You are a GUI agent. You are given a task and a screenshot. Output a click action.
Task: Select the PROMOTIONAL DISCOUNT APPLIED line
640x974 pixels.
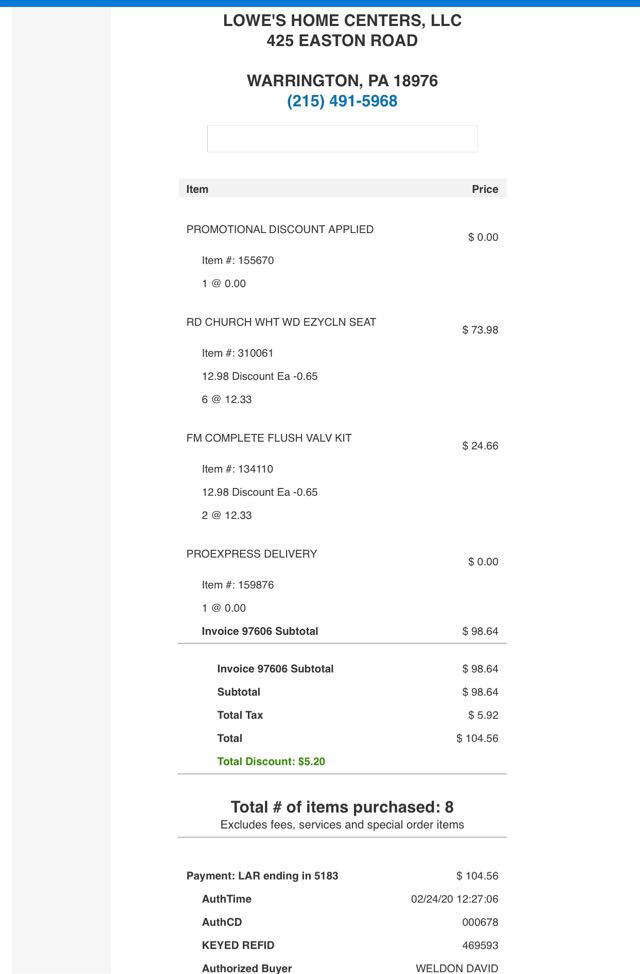tap(280, 229)
